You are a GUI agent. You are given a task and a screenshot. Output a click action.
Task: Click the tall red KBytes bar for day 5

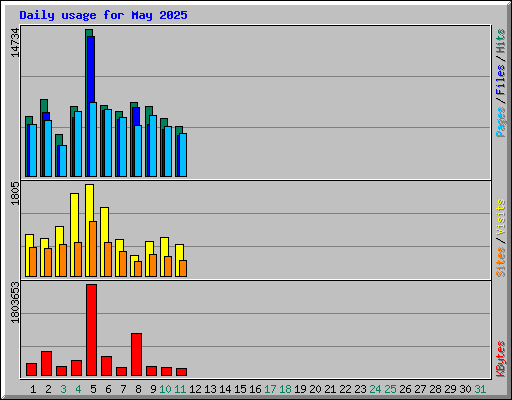(91, 330)
